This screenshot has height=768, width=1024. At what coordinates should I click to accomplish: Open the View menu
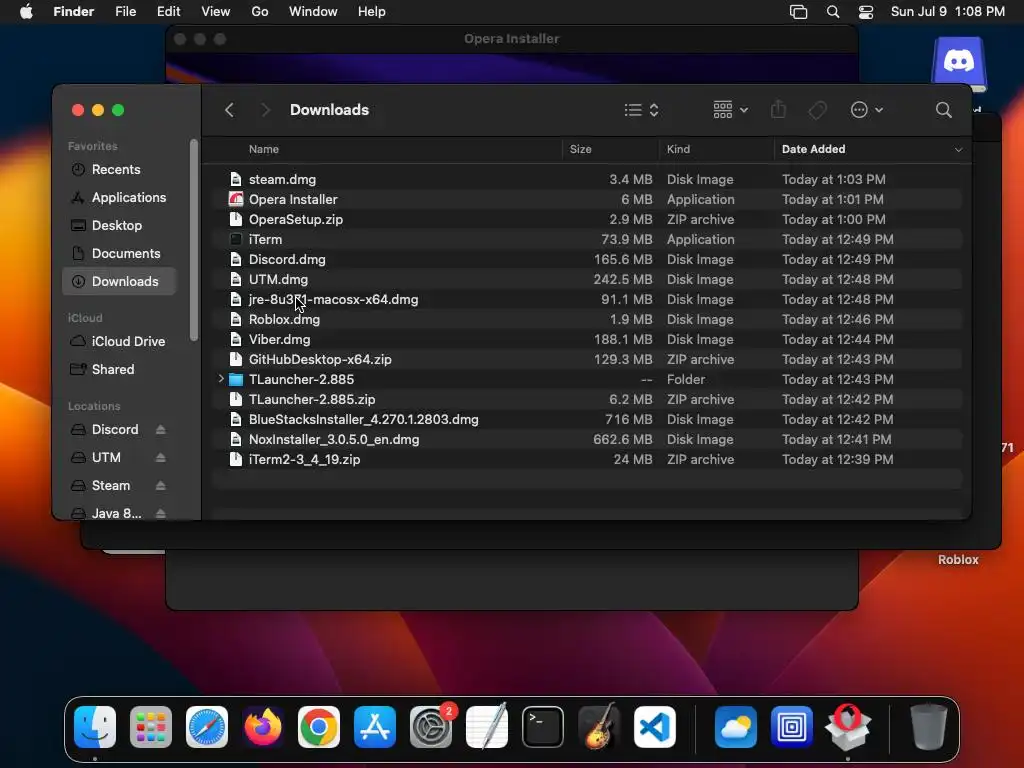tap(216, 12)
